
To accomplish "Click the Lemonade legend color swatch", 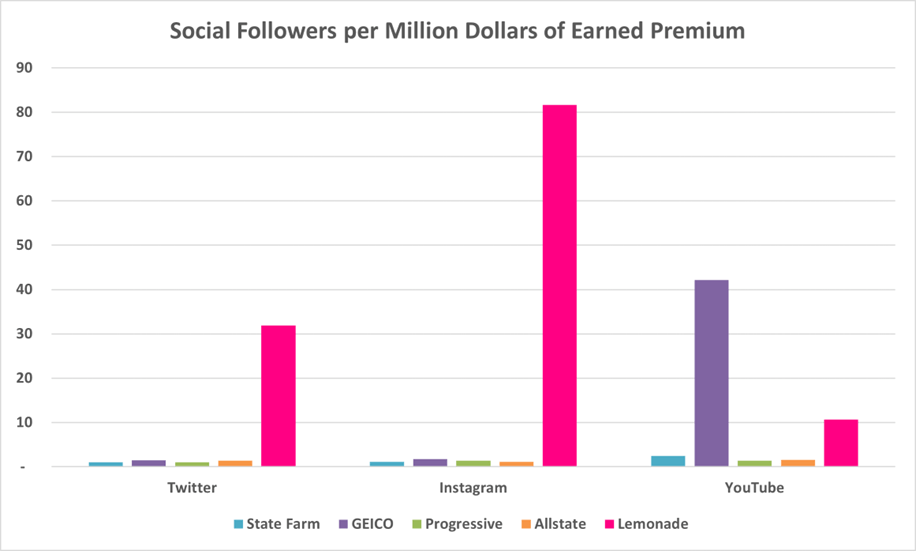I will point(612,524).
